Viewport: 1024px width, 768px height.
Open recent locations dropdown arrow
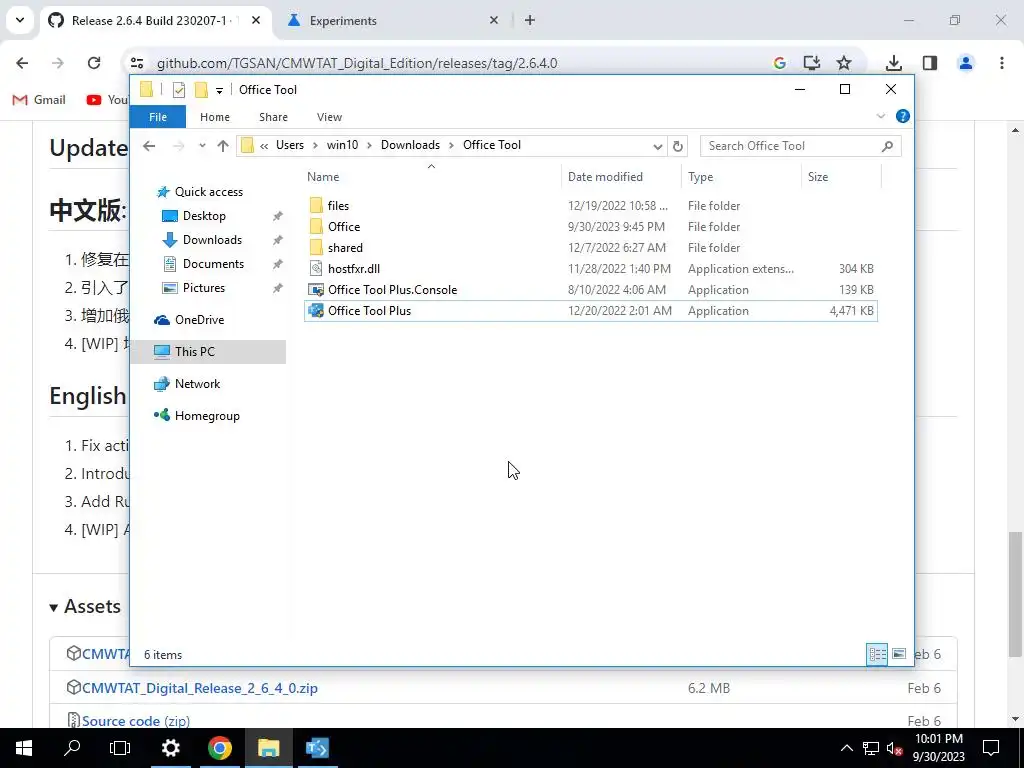pyautogui.click(x=202, y=146)
